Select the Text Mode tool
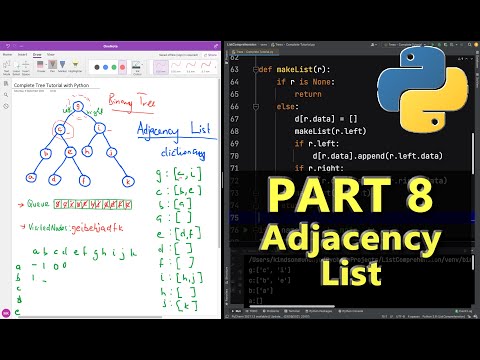This screenshot has width=480, height=360. [x=6, y=68]
